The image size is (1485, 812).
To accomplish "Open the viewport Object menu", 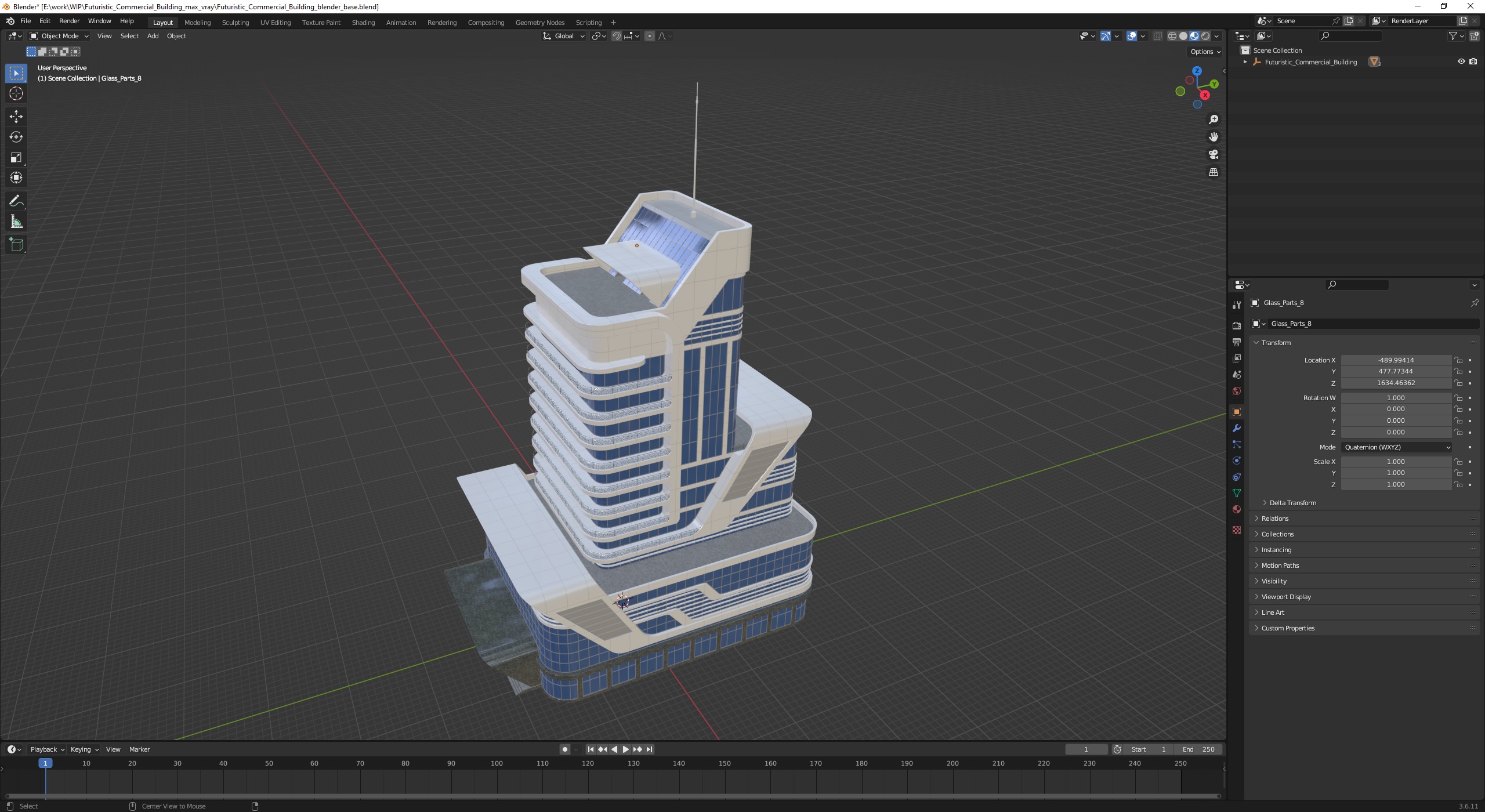I will point(176,36).
